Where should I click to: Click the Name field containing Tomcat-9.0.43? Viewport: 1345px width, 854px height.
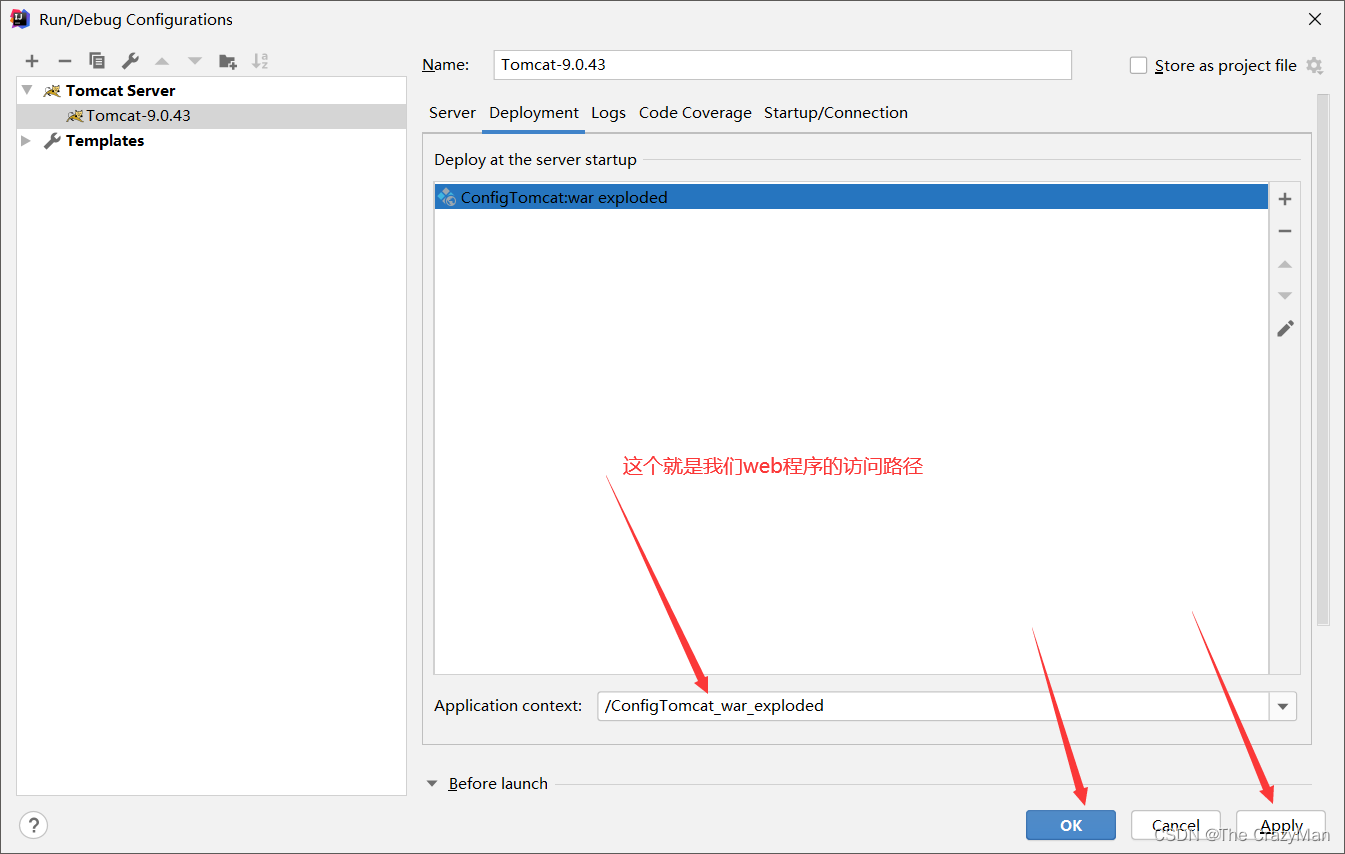point(783,65)
